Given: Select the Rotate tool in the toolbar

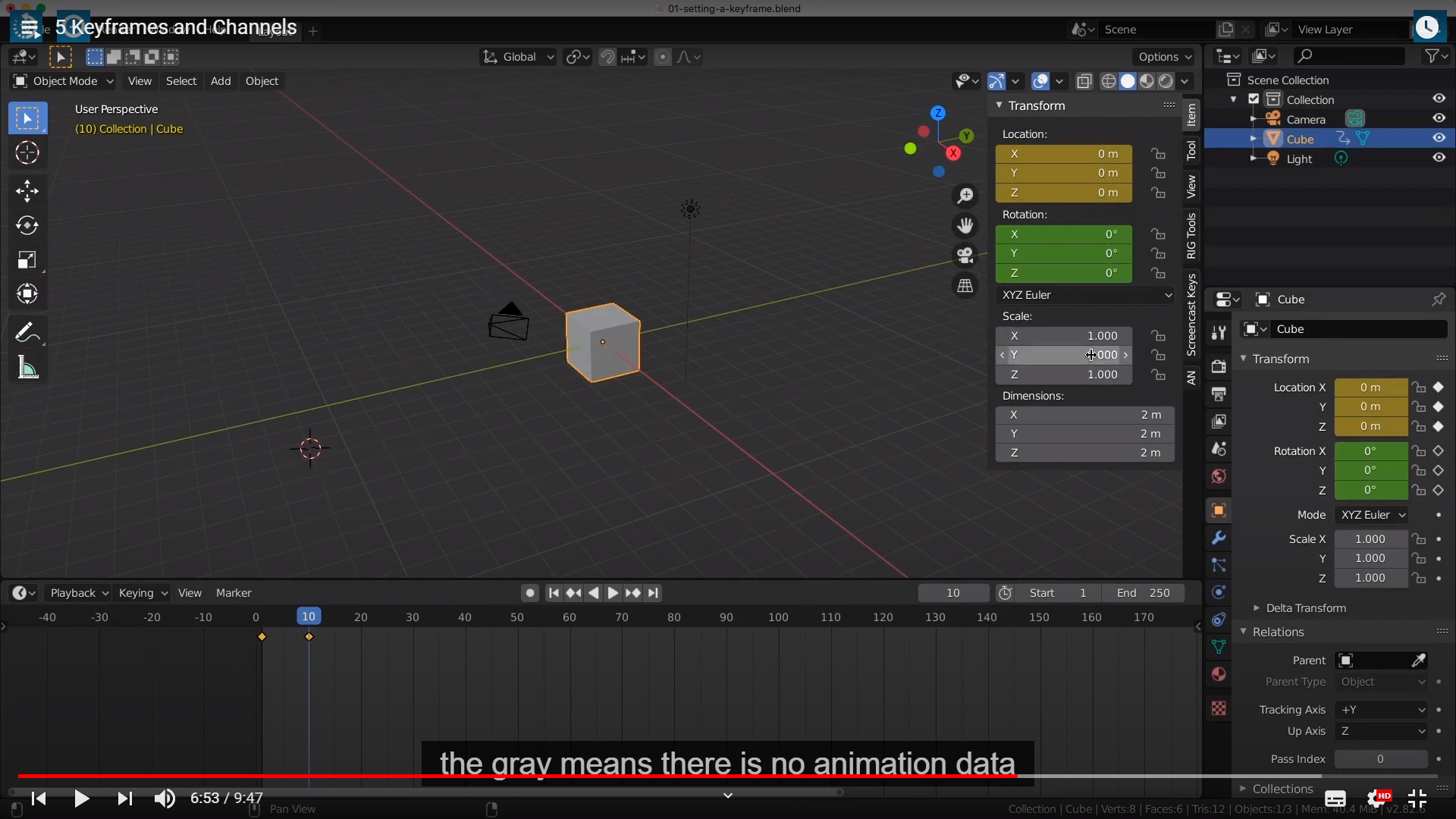Looking at the screenshot, I should click(x=27, y=225).
